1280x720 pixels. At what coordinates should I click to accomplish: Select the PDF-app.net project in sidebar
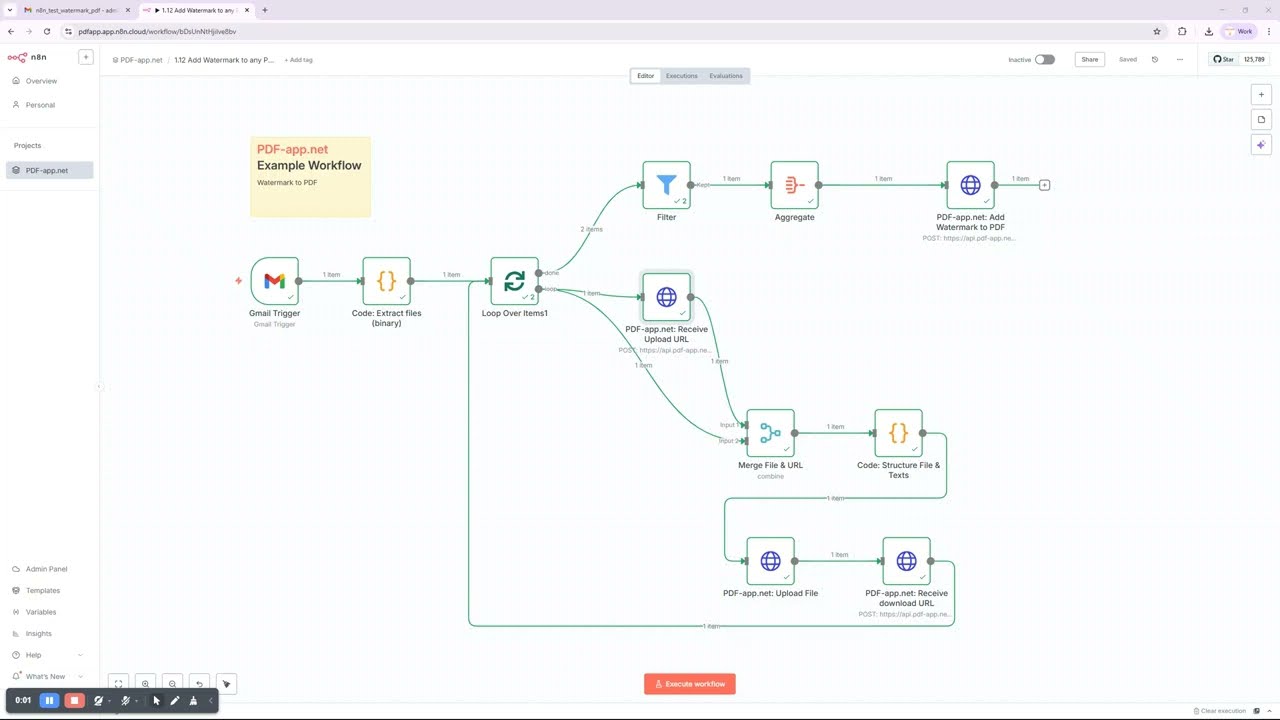coord(49,170)
